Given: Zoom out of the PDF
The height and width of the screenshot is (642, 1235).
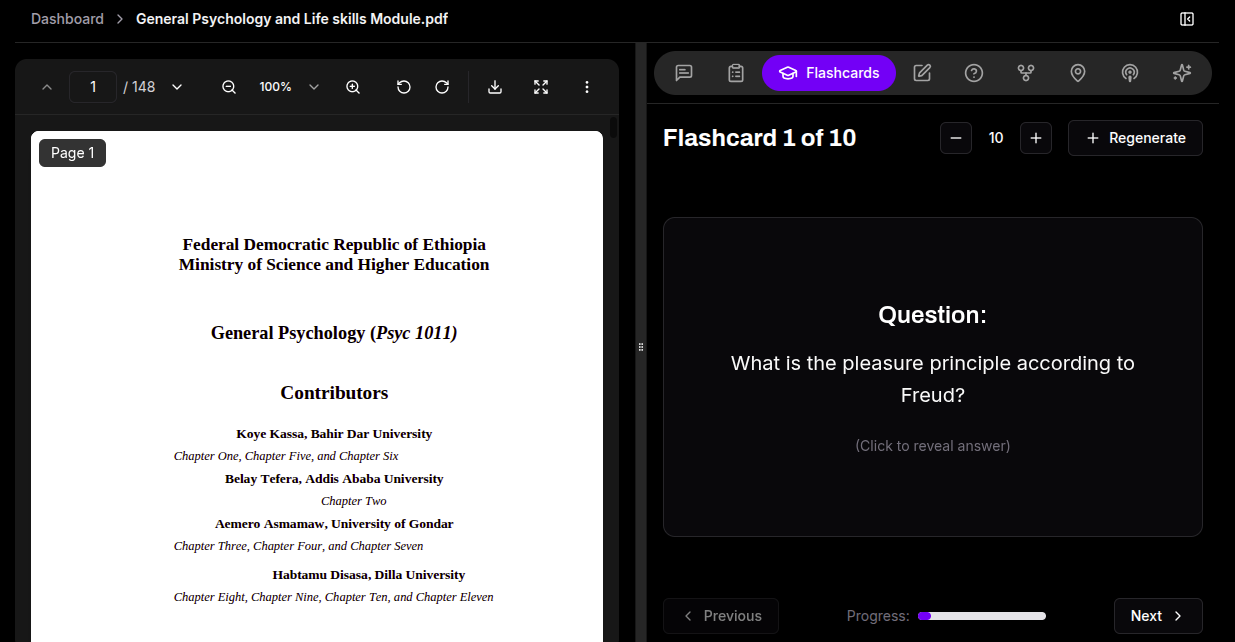Looking at the screenshot, I should 229,87.
